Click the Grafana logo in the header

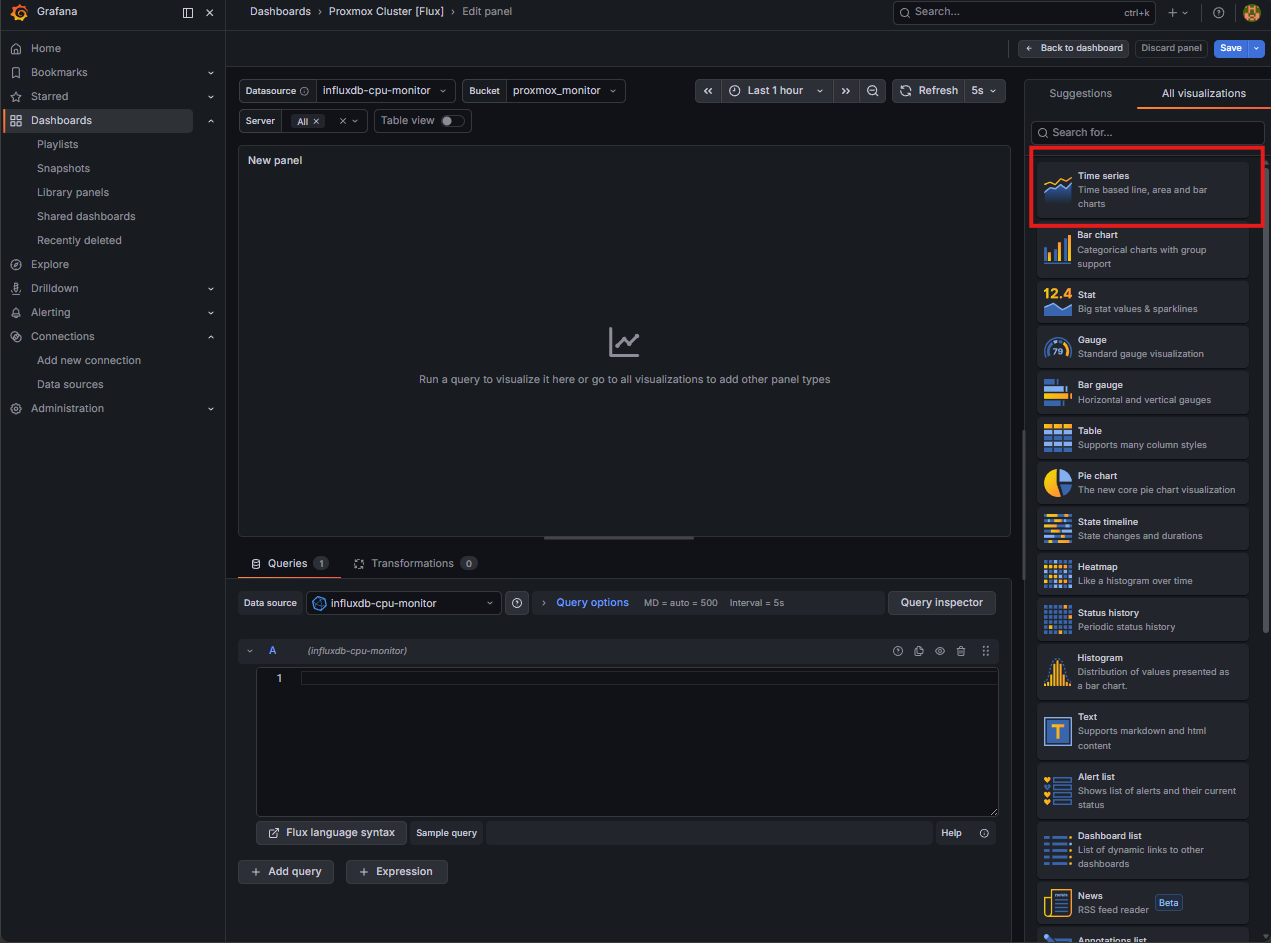(19, 13)
